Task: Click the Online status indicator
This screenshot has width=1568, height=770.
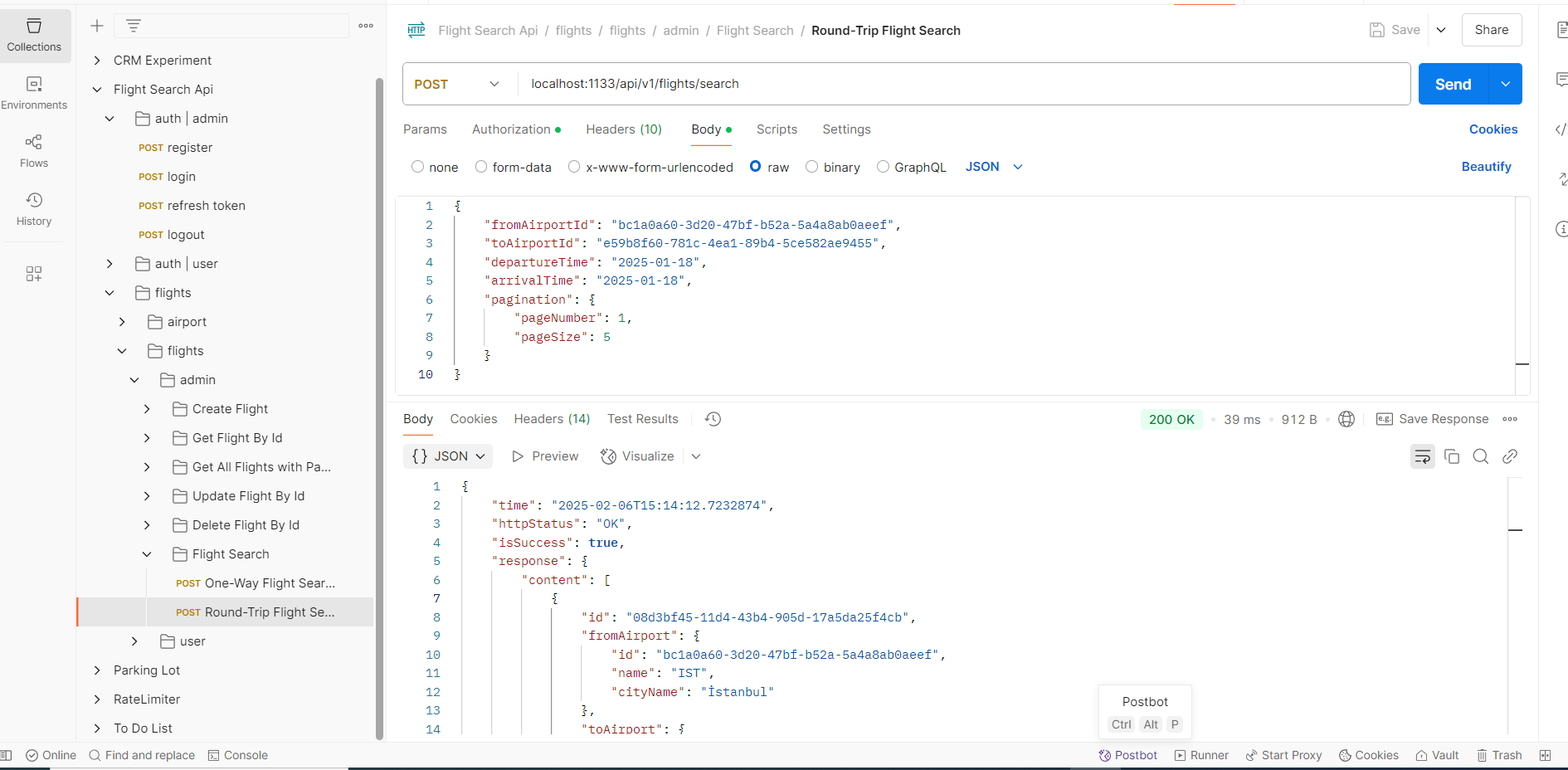Action: pos(51,755)
